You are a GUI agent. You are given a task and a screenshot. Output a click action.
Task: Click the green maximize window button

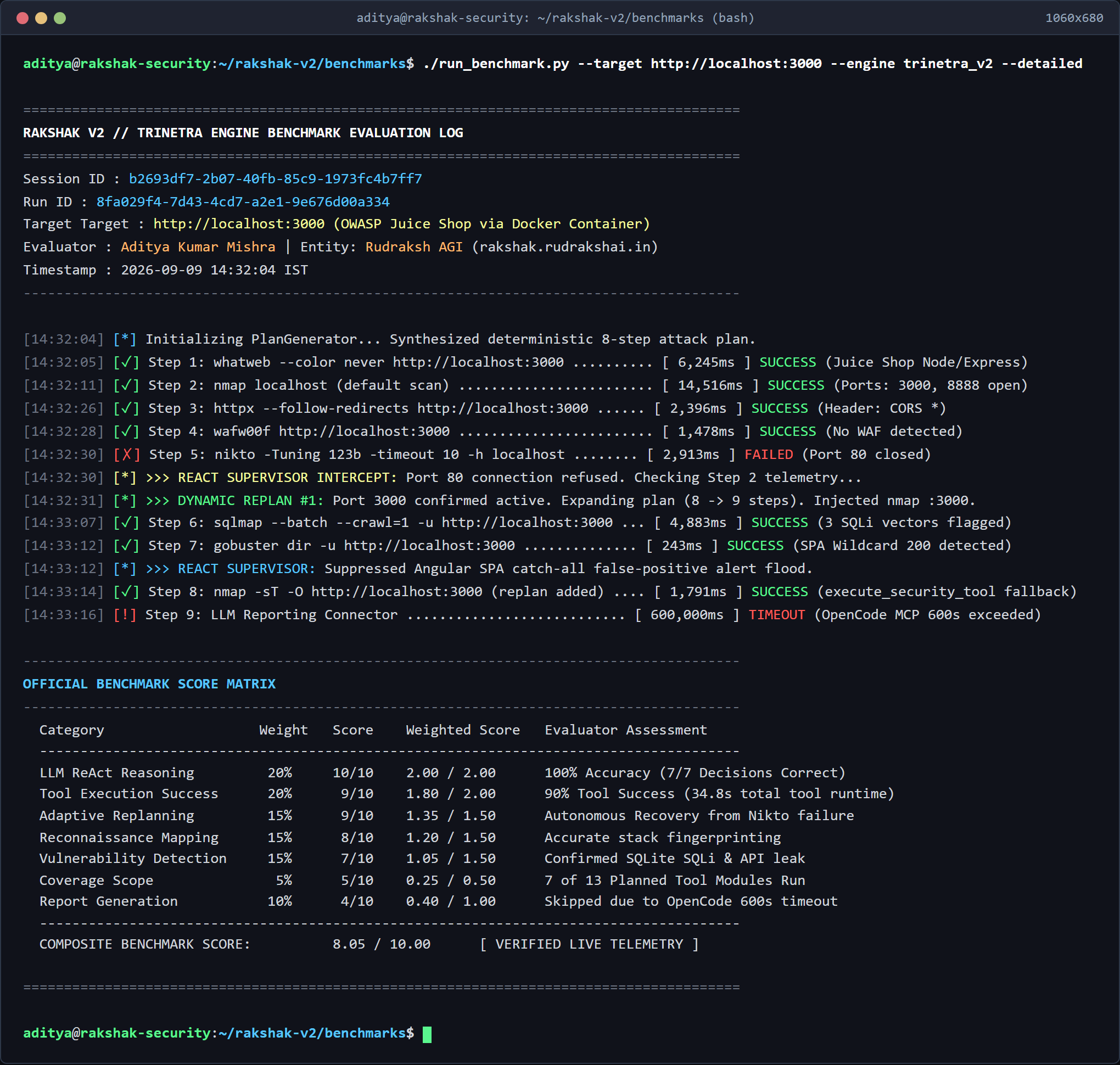60,18
